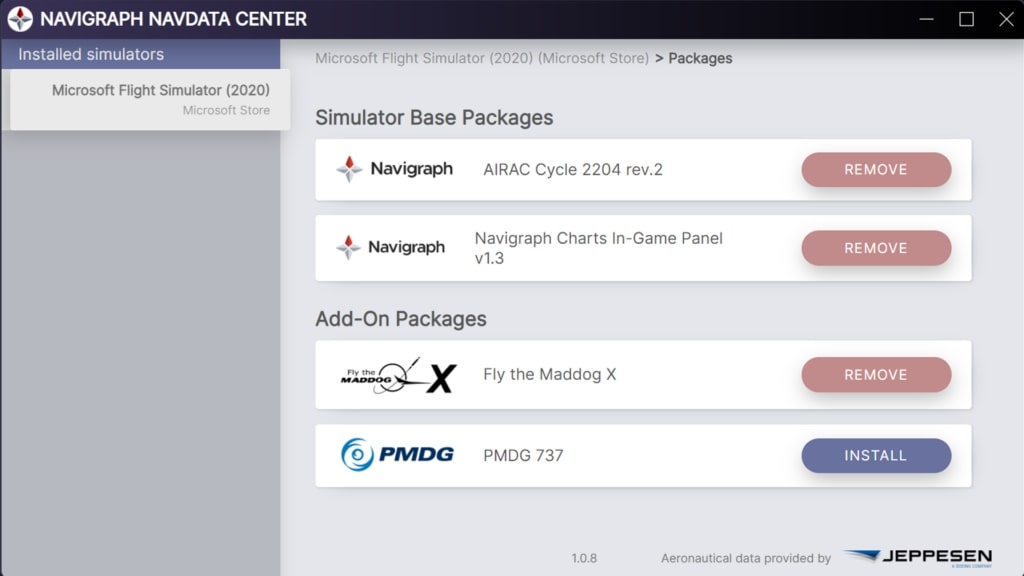Click the Navigraph compass logo in title bar
1024x576 pixels.
[x=20, y=19]
